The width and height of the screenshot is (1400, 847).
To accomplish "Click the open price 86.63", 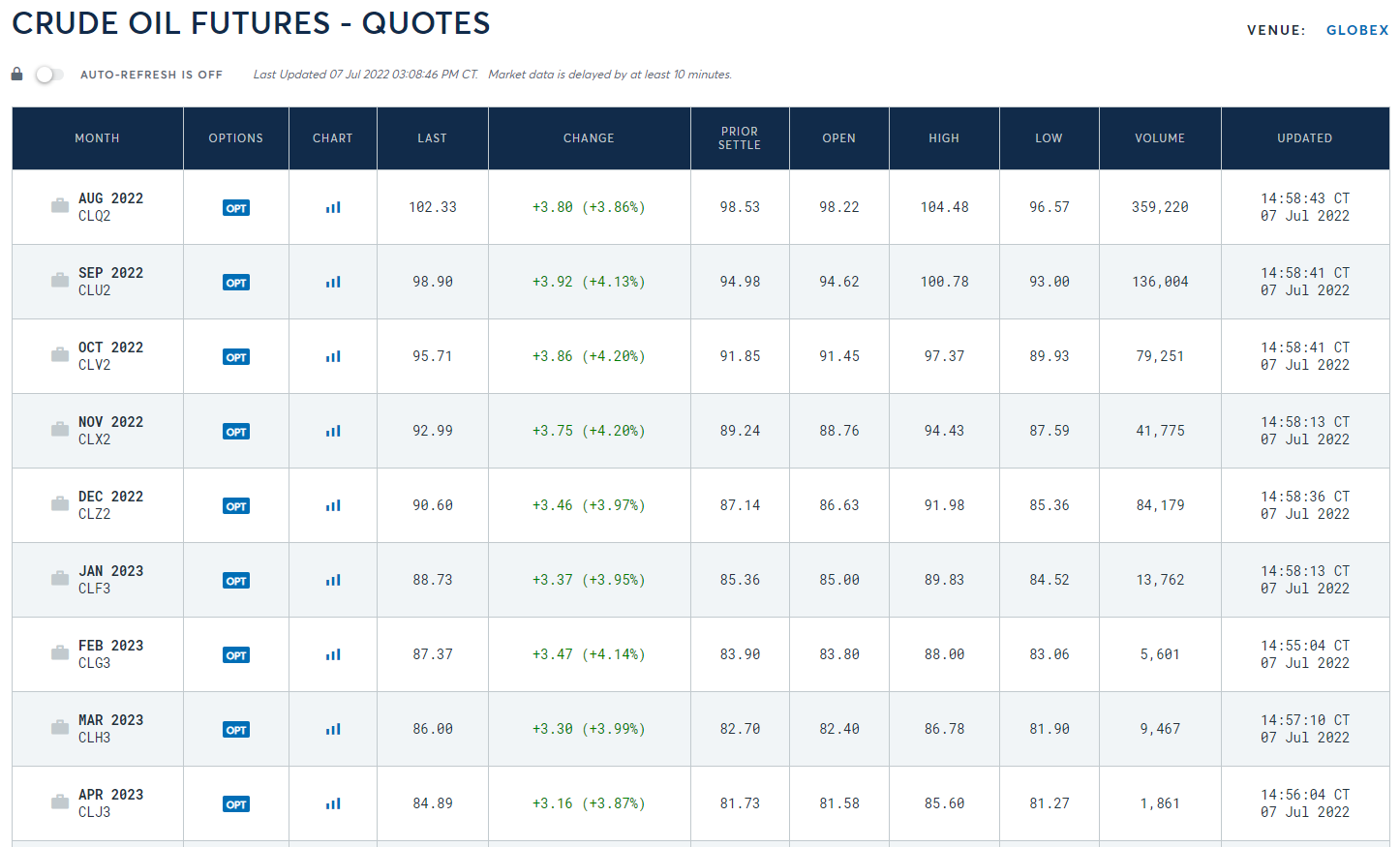I will (x=839, y=505).
